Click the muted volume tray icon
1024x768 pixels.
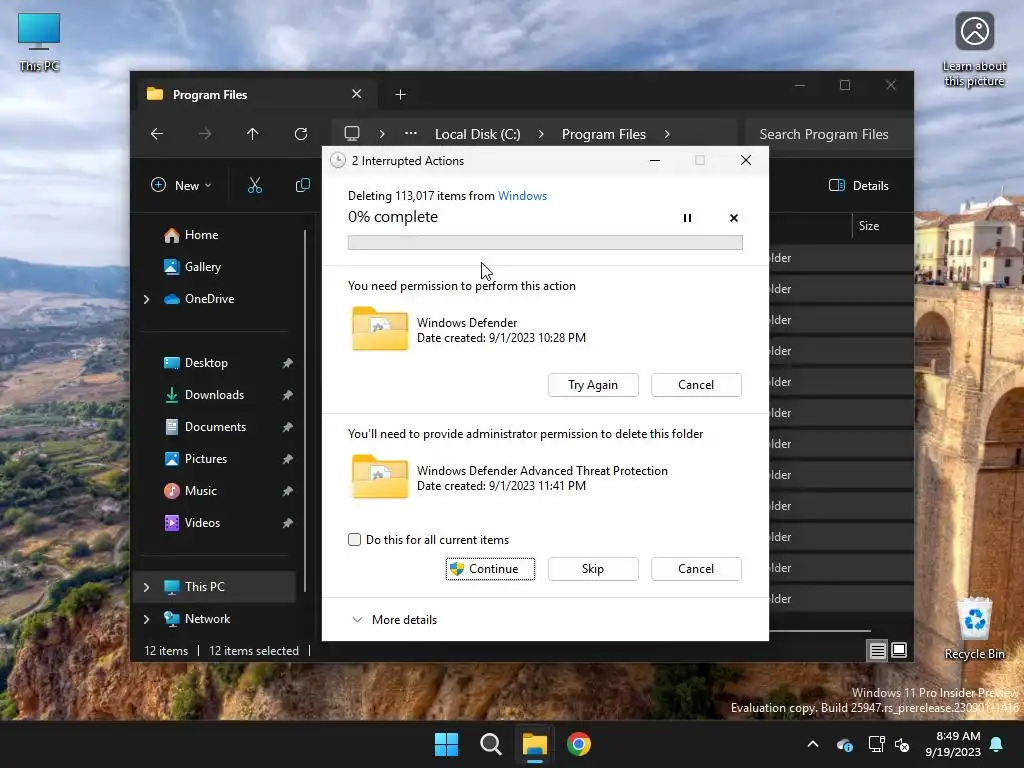pyautogui.click(x=903, y=744)
